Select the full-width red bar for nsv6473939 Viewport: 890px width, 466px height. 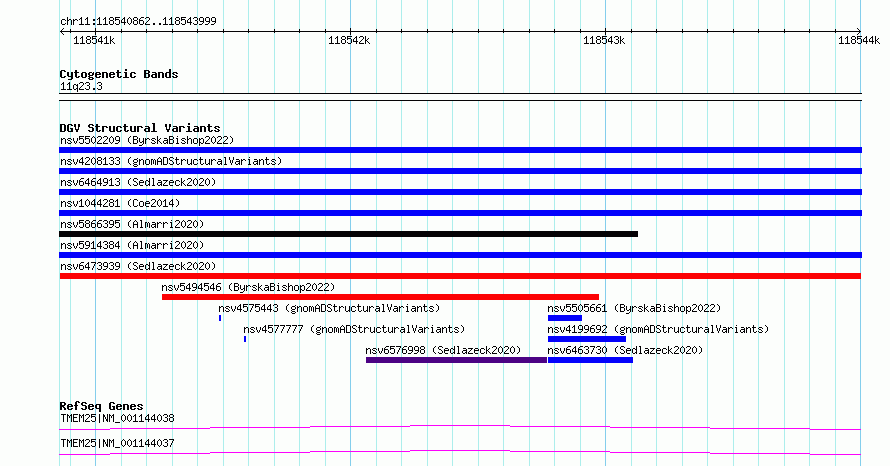tap(460, 276)
